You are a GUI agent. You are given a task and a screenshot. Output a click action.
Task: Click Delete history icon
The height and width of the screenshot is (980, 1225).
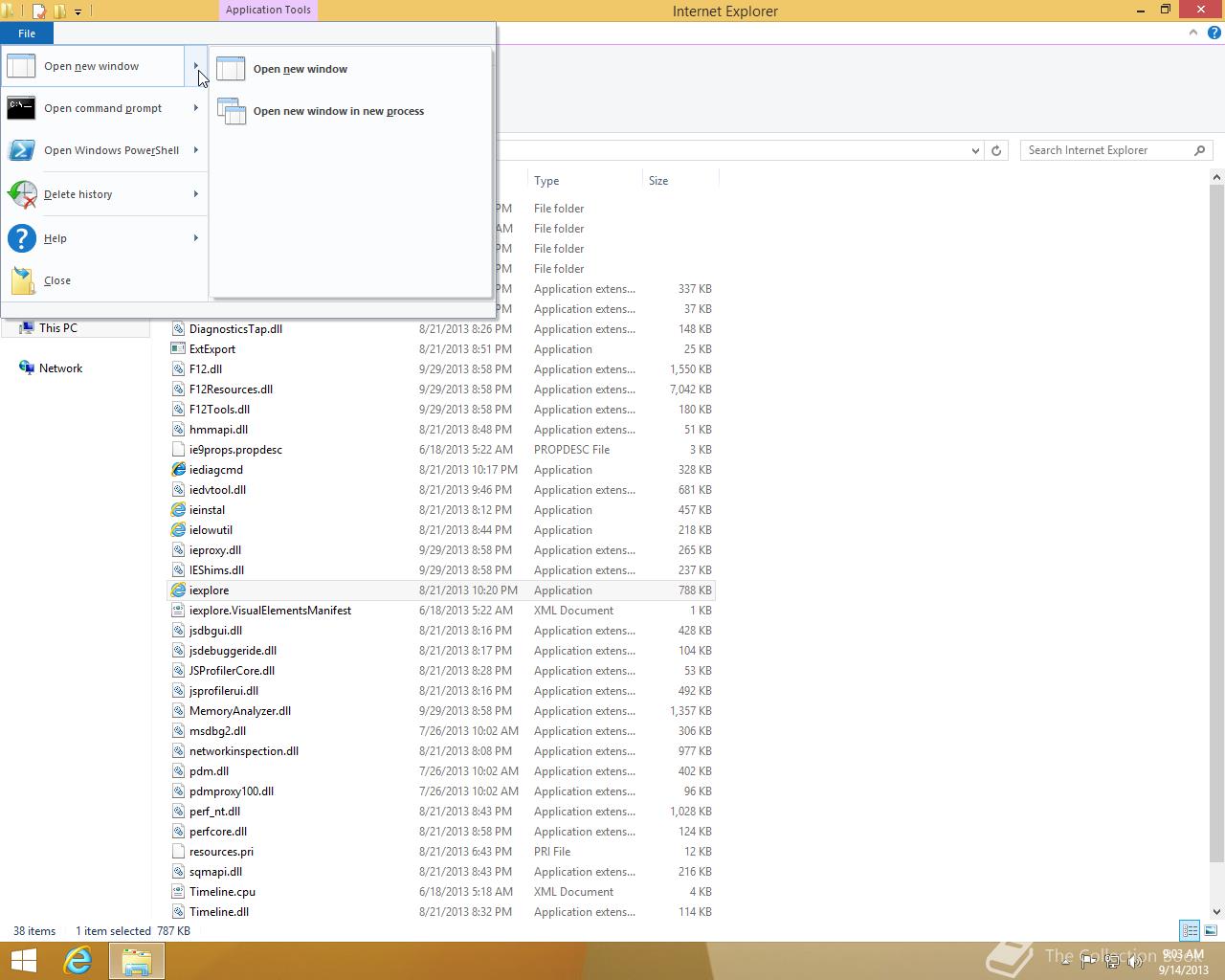click(21, 194)
